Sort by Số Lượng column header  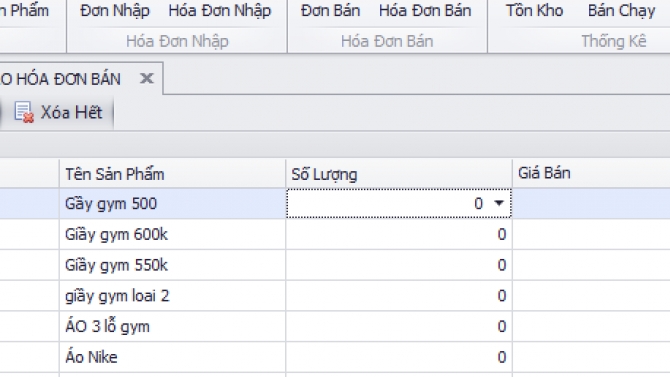399,174
